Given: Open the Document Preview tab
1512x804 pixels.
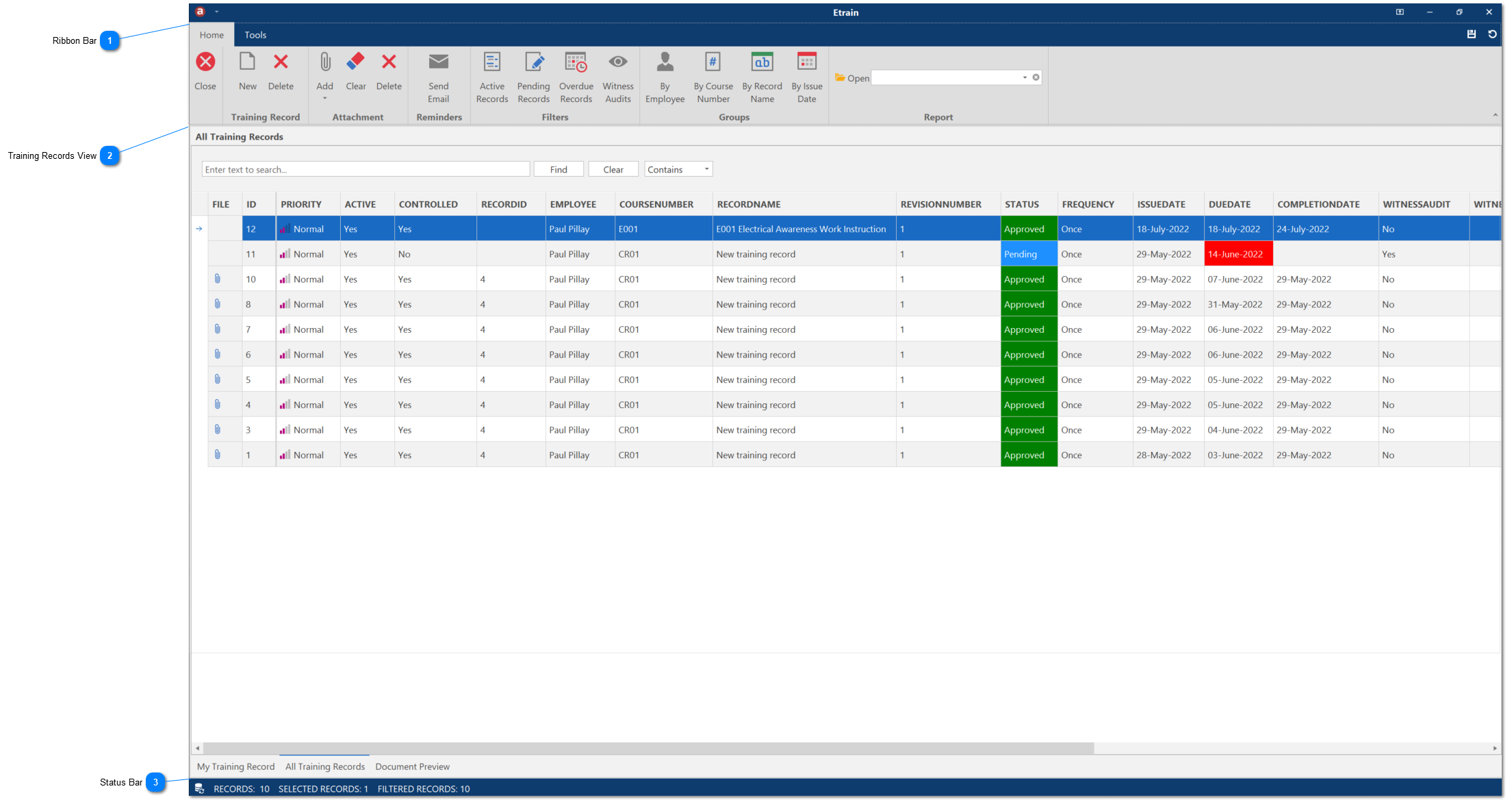Looking at the screenshot, I should click(412, 766).
